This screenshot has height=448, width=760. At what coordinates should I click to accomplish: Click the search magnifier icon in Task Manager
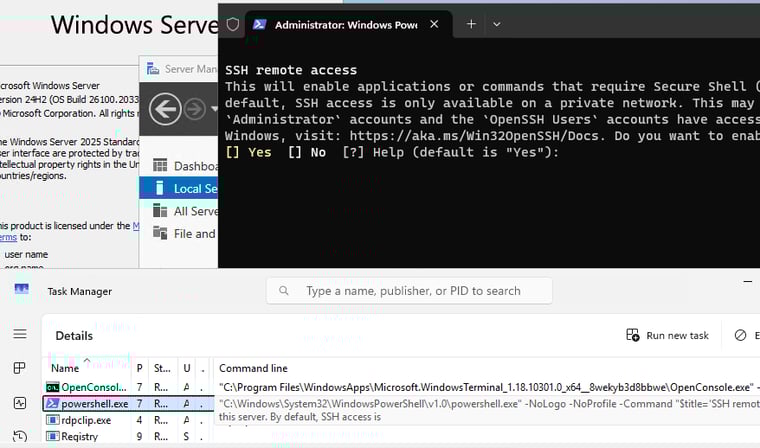pos(284,291)
